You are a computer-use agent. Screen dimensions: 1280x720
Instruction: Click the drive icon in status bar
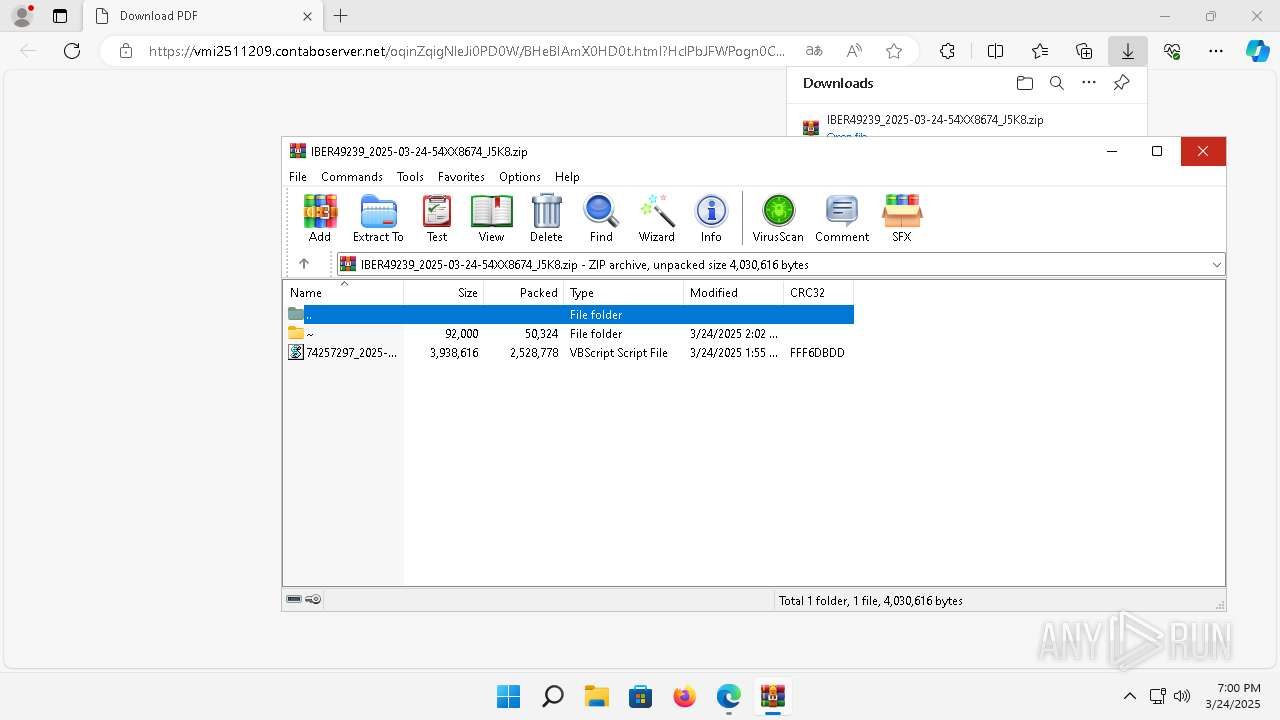pyautogui.click(x=294, y=600)
